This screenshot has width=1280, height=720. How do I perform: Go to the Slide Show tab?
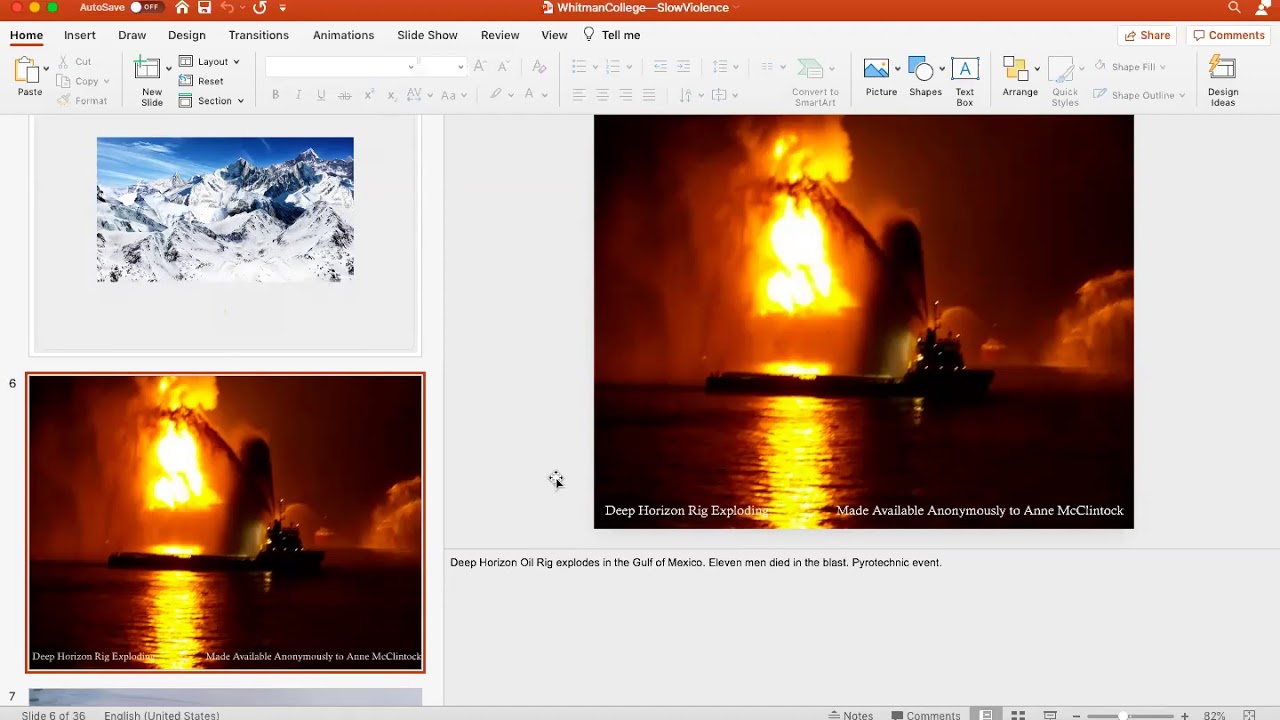[427, 35]
